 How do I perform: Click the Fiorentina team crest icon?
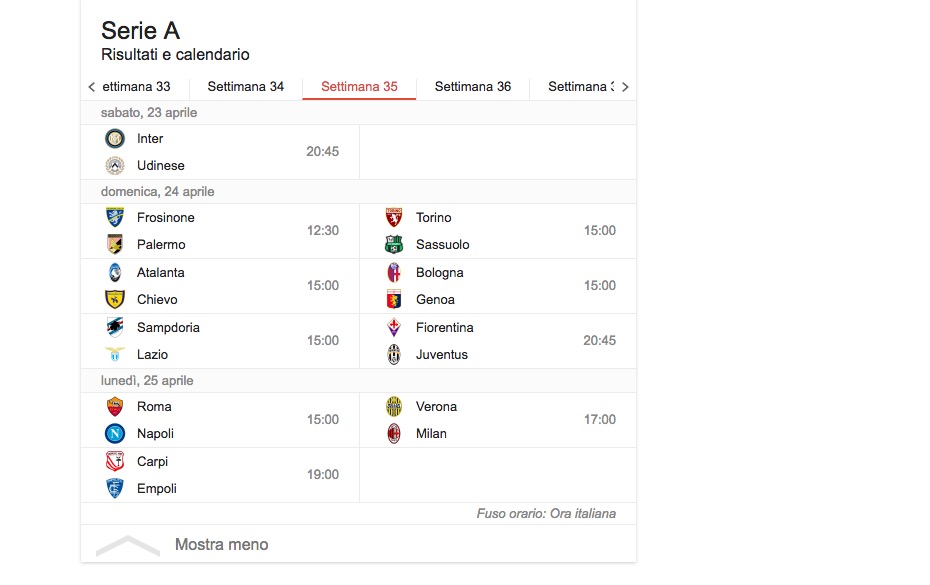pyautogui.click(x=394, y=327)
